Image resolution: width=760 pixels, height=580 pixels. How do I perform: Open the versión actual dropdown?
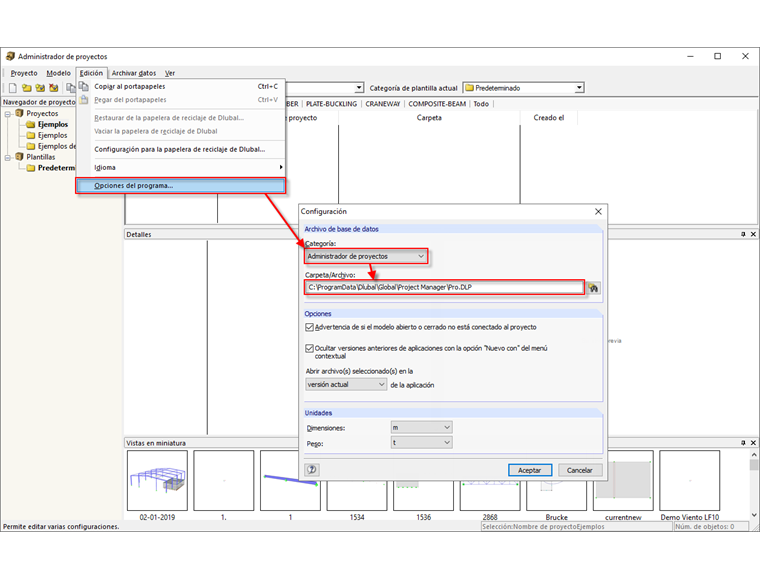346,384
